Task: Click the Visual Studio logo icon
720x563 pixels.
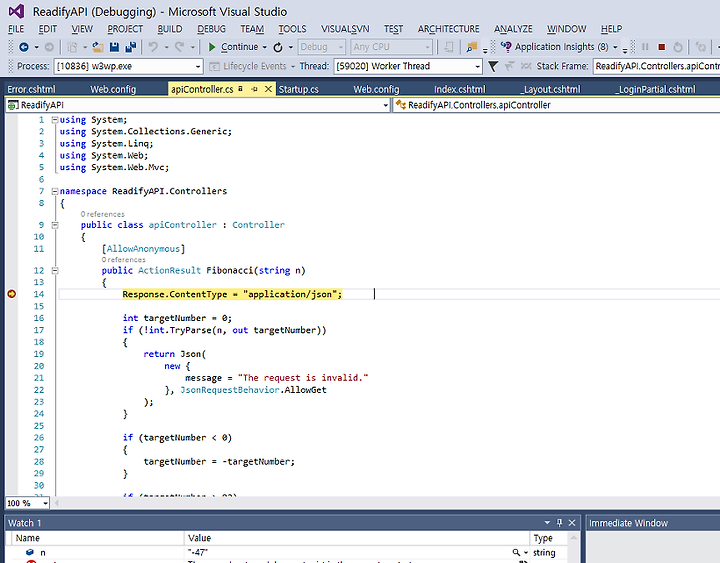Action: (17, 11)
